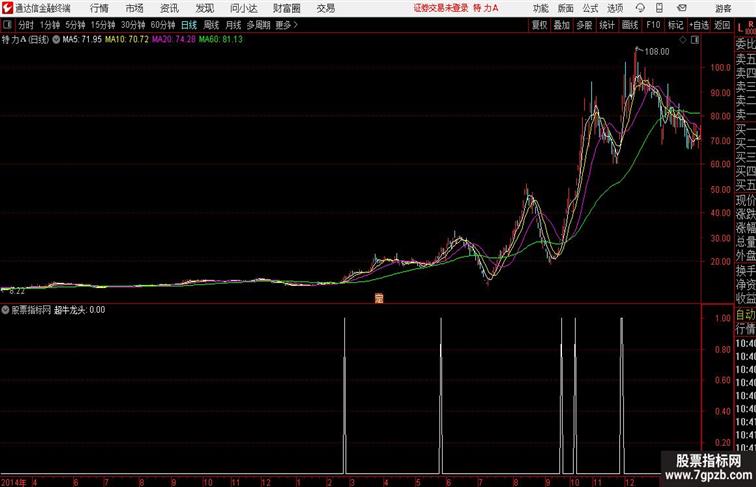Click the 返回 back button

[x=722, y=25]
